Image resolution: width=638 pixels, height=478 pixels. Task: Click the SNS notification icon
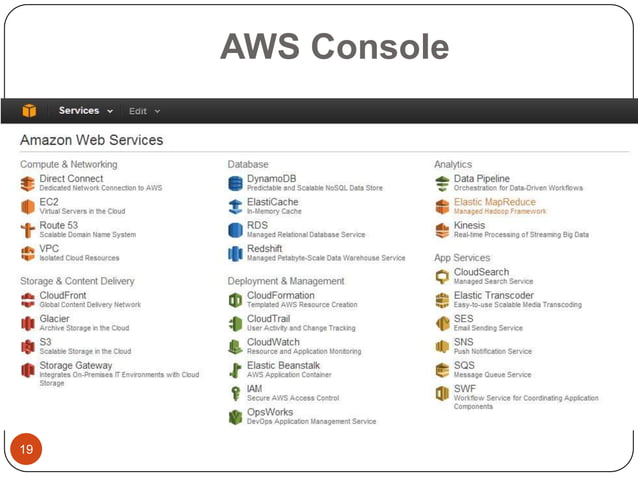(x=442, y=347)
